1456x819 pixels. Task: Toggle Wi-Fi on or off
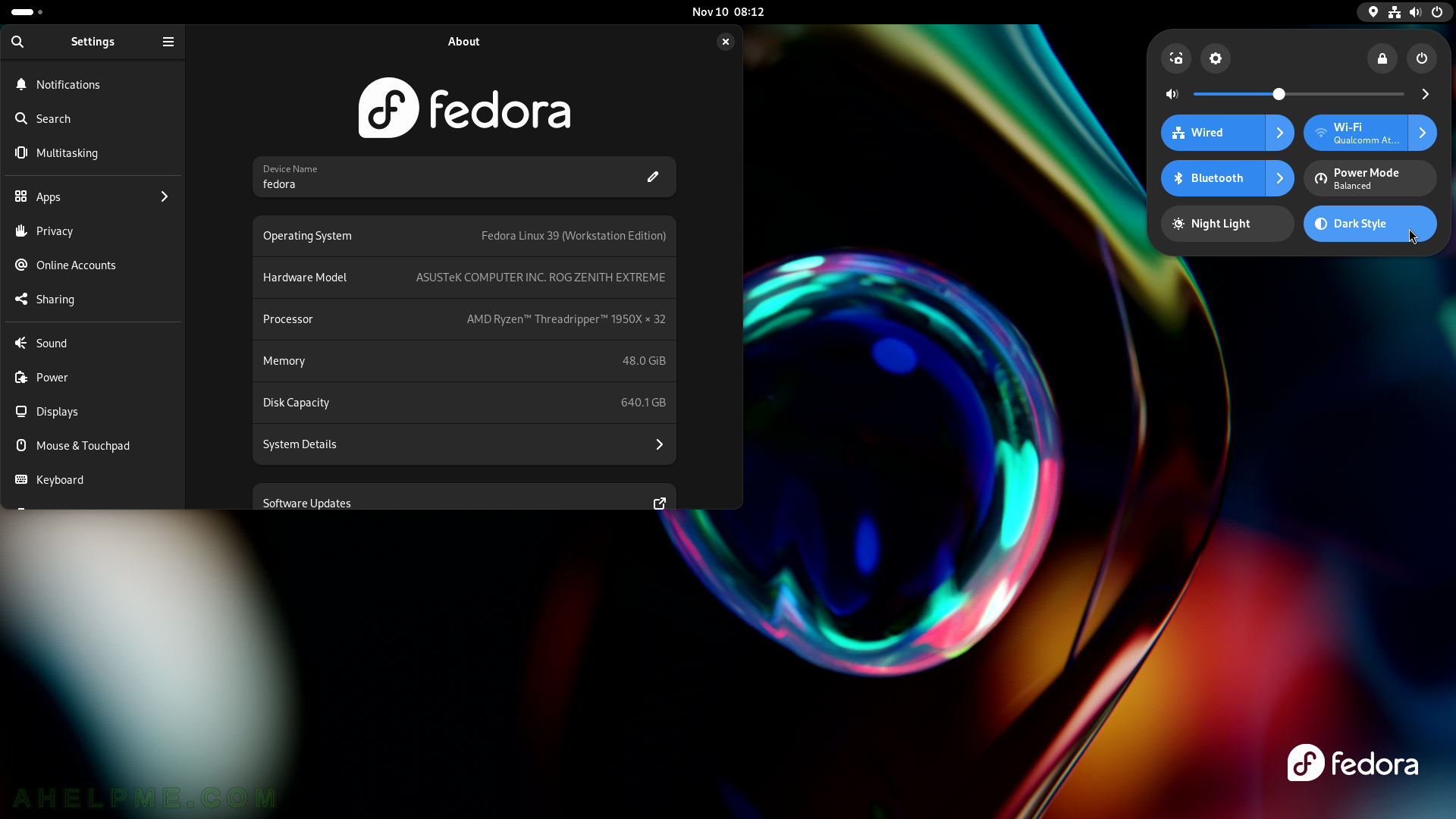[1355, 133]
